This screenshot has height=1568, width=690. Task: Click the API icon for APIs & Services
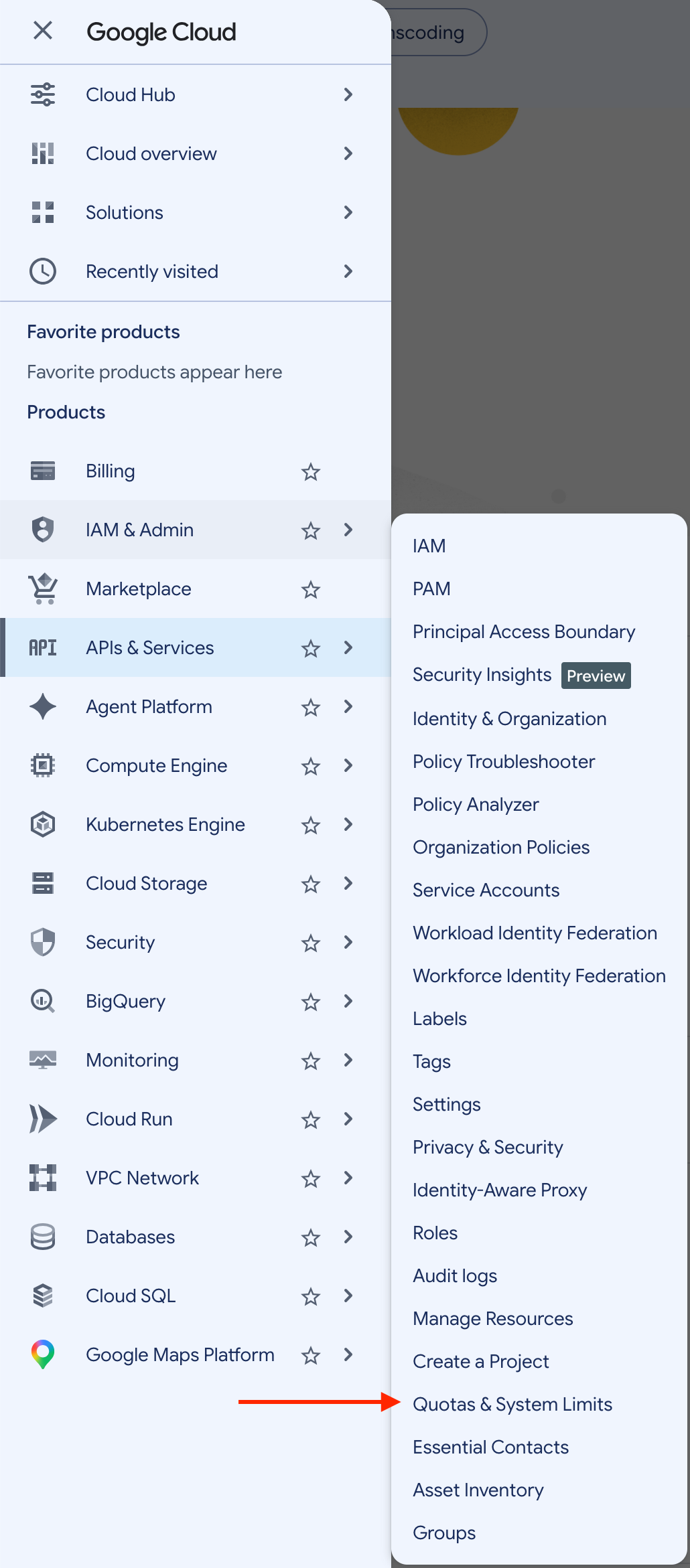click(43, 647)
